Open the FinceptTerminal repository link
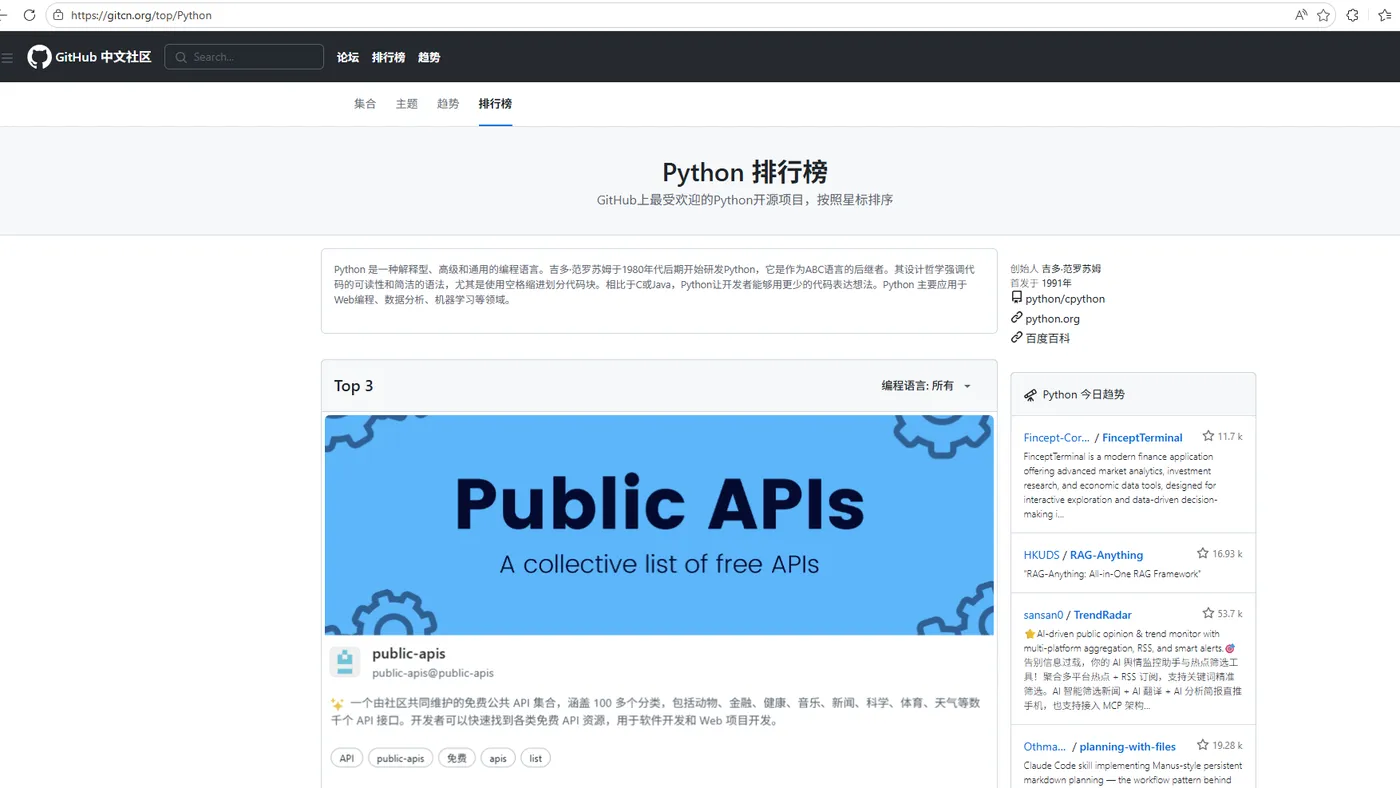1400x788 pixels. point(1142,438)
